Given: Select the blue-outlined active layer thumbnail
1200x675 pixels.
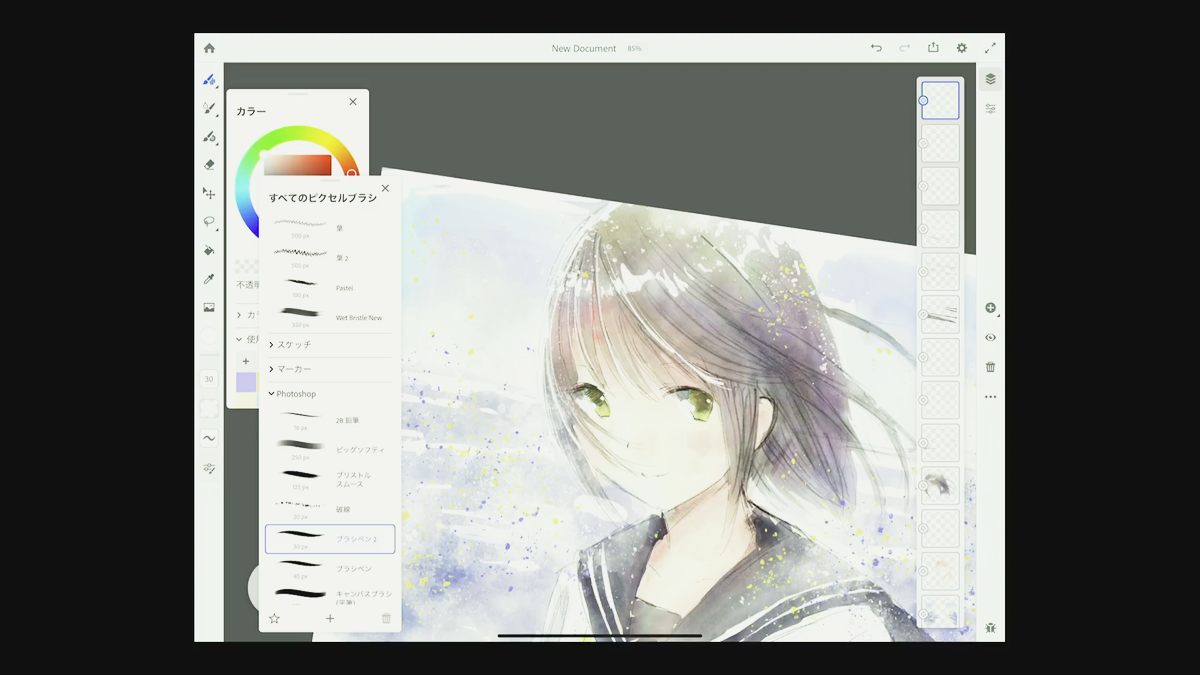Looking at the screenshot, I should pyautogui.click(x=940, y=100).
